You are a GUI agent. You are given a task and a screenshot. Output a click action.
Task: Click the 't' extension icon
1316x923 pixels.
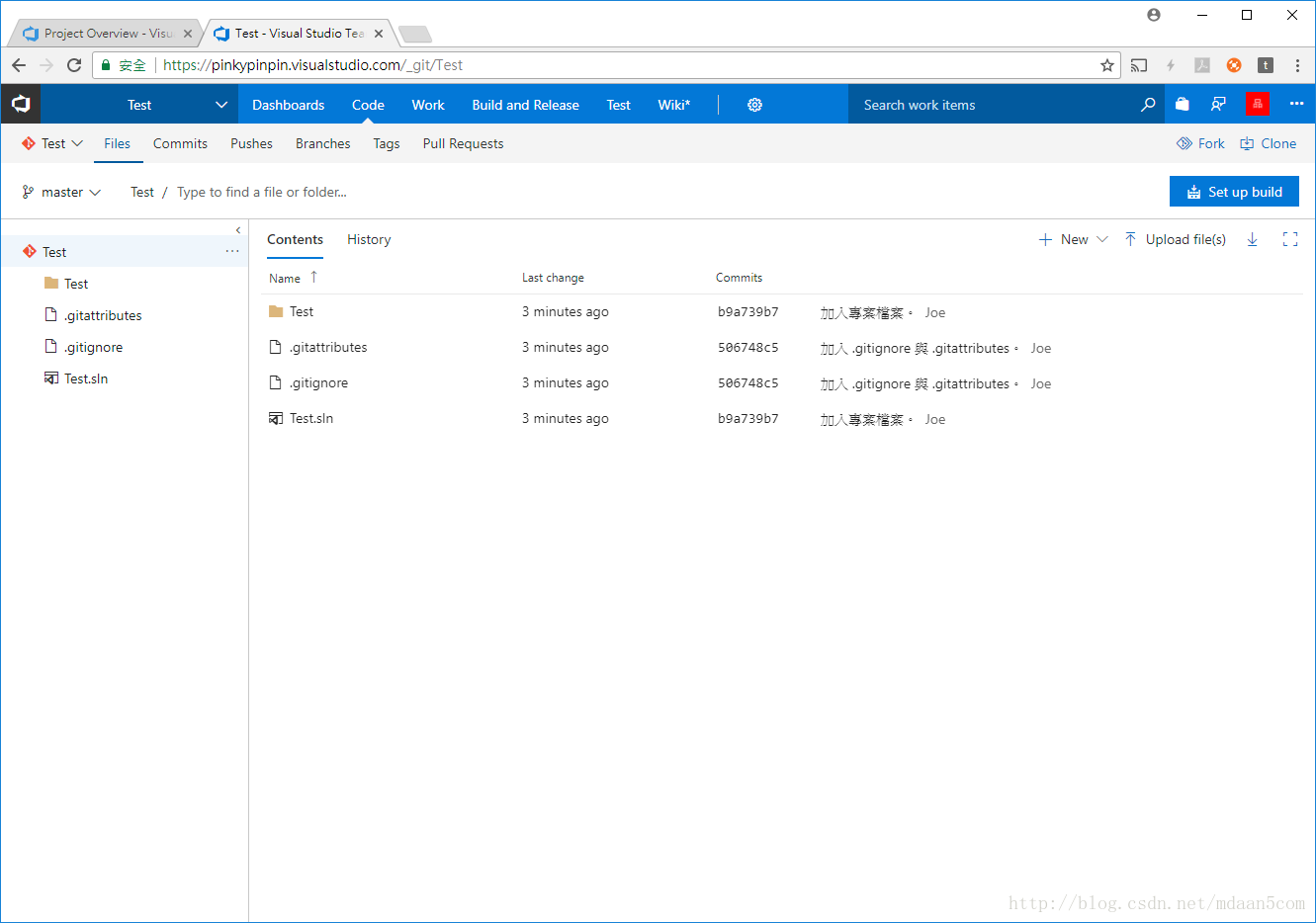(1266, 65)
